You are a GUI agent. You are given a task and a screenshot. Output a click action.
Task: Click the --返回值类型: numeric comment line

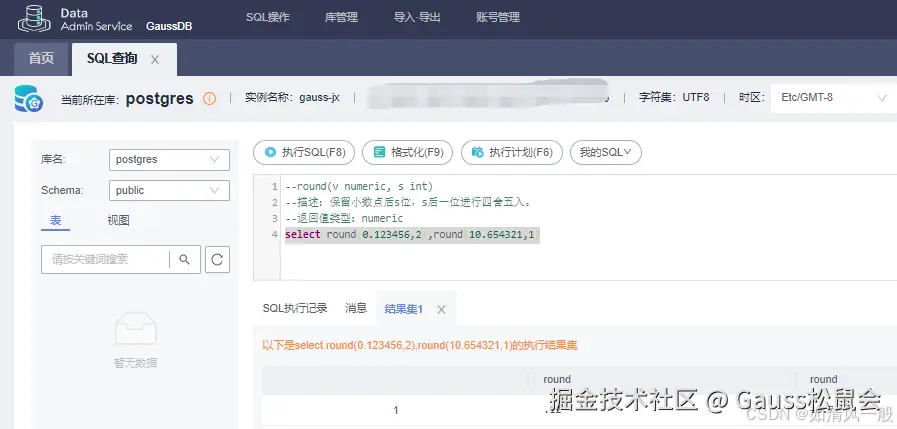point(344,219)
